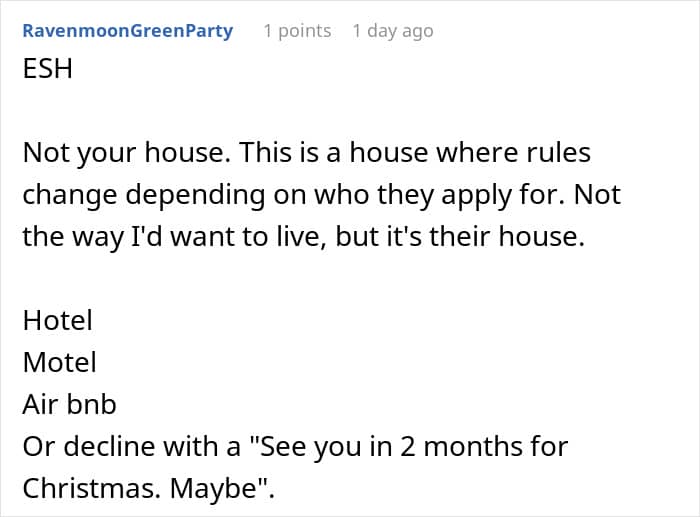Screen dimensions: 700x517
Task: Click the words 'Not your house.'
Action: pyautogui.click(x=125, y=152)
